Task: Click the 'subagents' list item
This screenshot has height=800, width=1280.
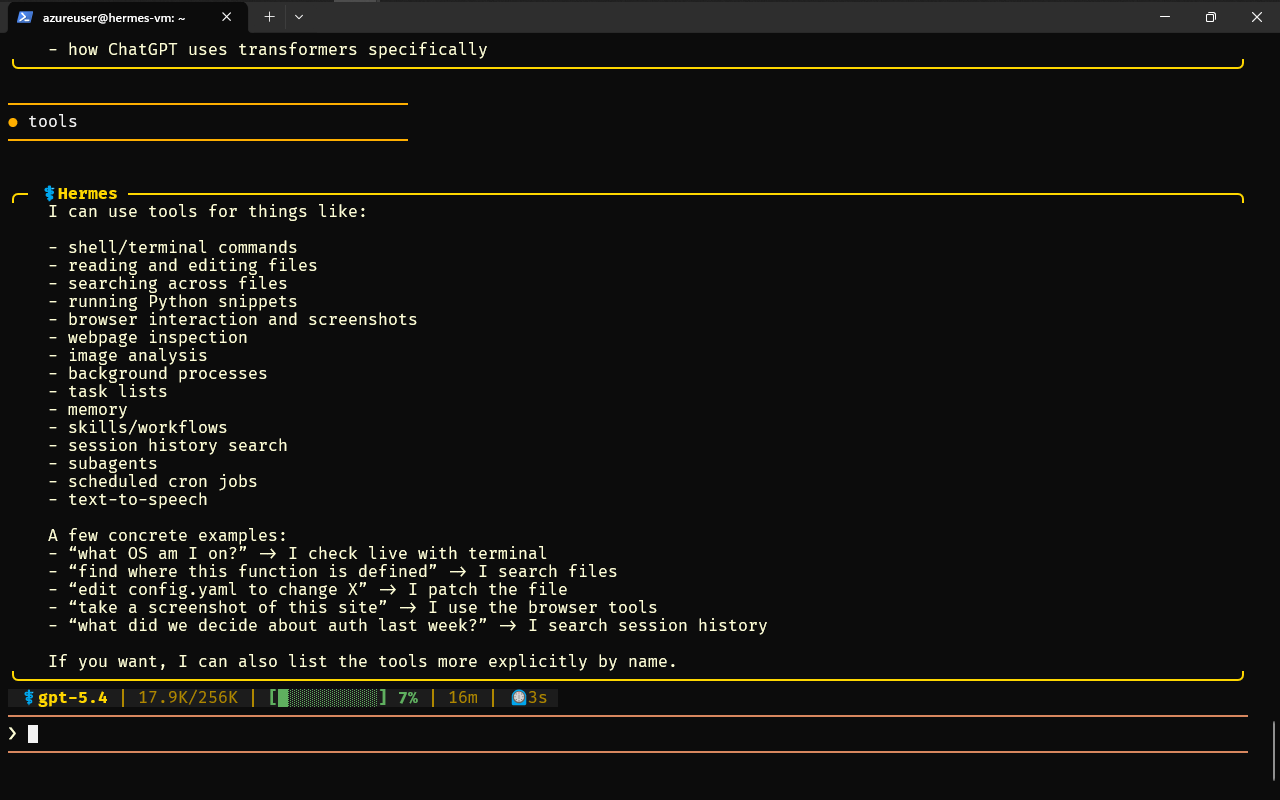Action: coord(103,463)
